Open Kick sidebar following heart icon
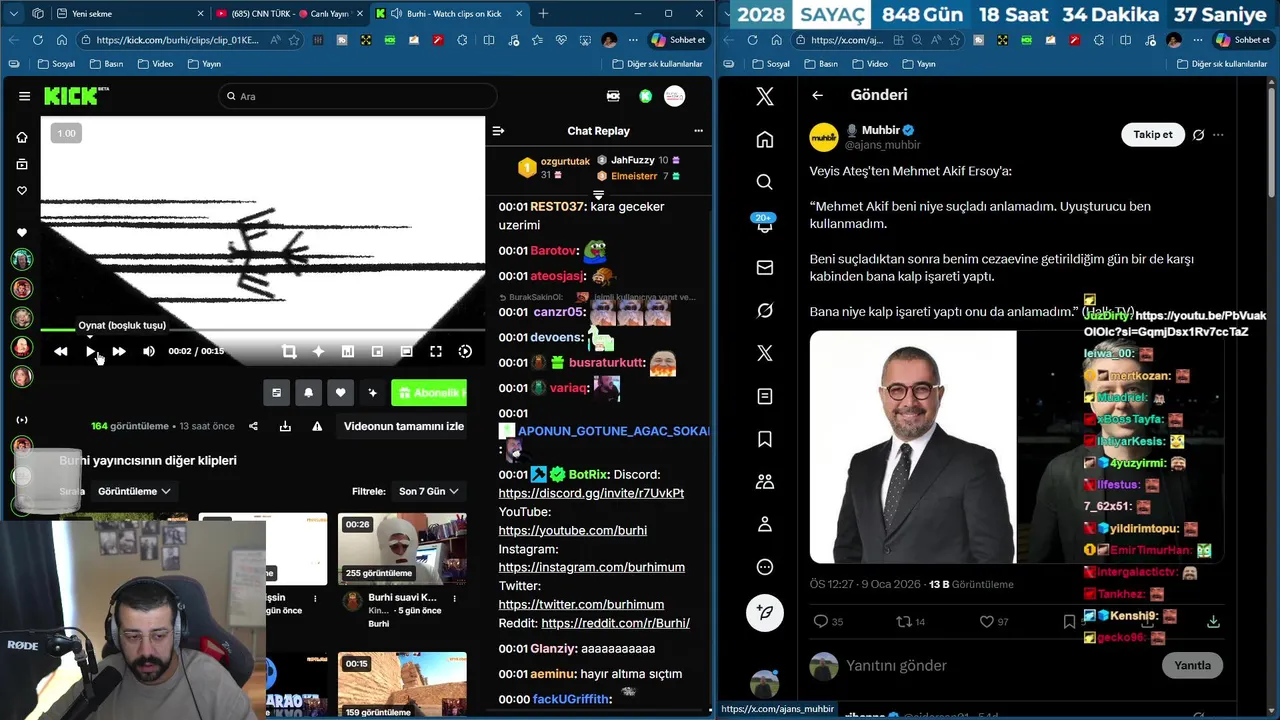This screenshot has width=1280, height=720. [x=22, y=191]
